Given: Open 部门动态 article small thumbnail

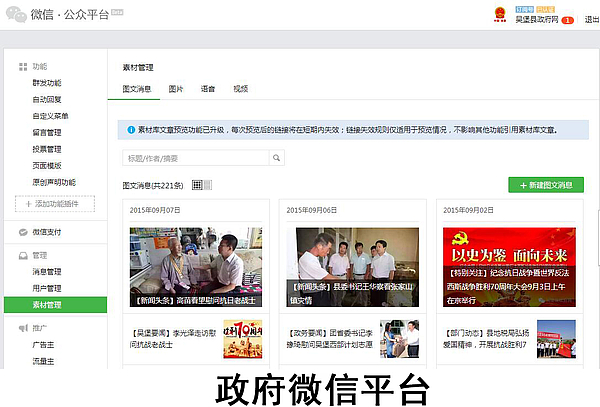Looking at the screenshot, I should point(556,339).
